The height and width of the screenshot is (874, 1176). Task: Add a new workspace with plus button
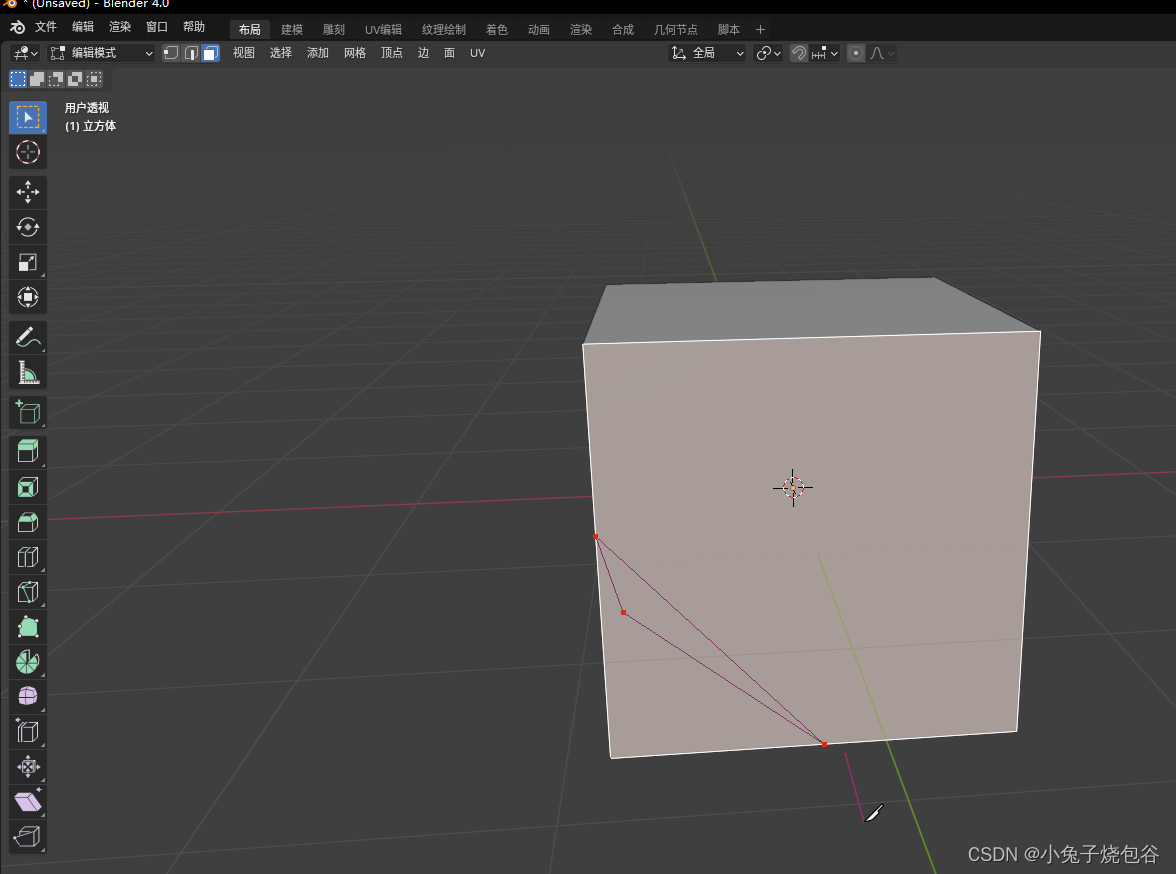[x=760, y=30]
